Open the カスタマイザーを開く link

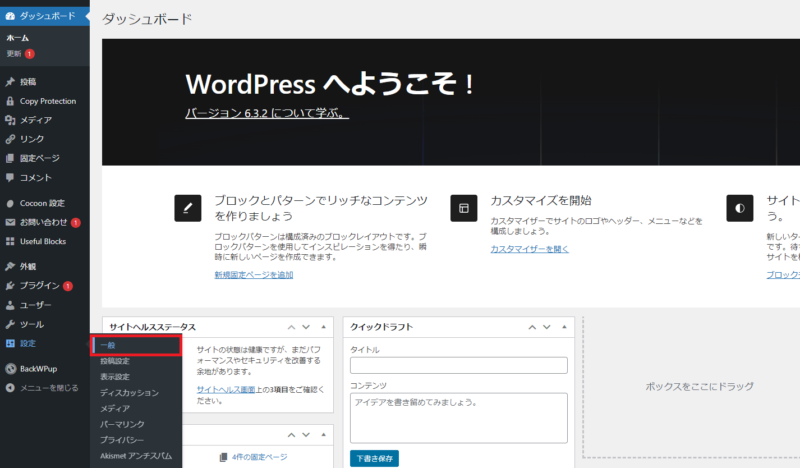tap(530, 249)
